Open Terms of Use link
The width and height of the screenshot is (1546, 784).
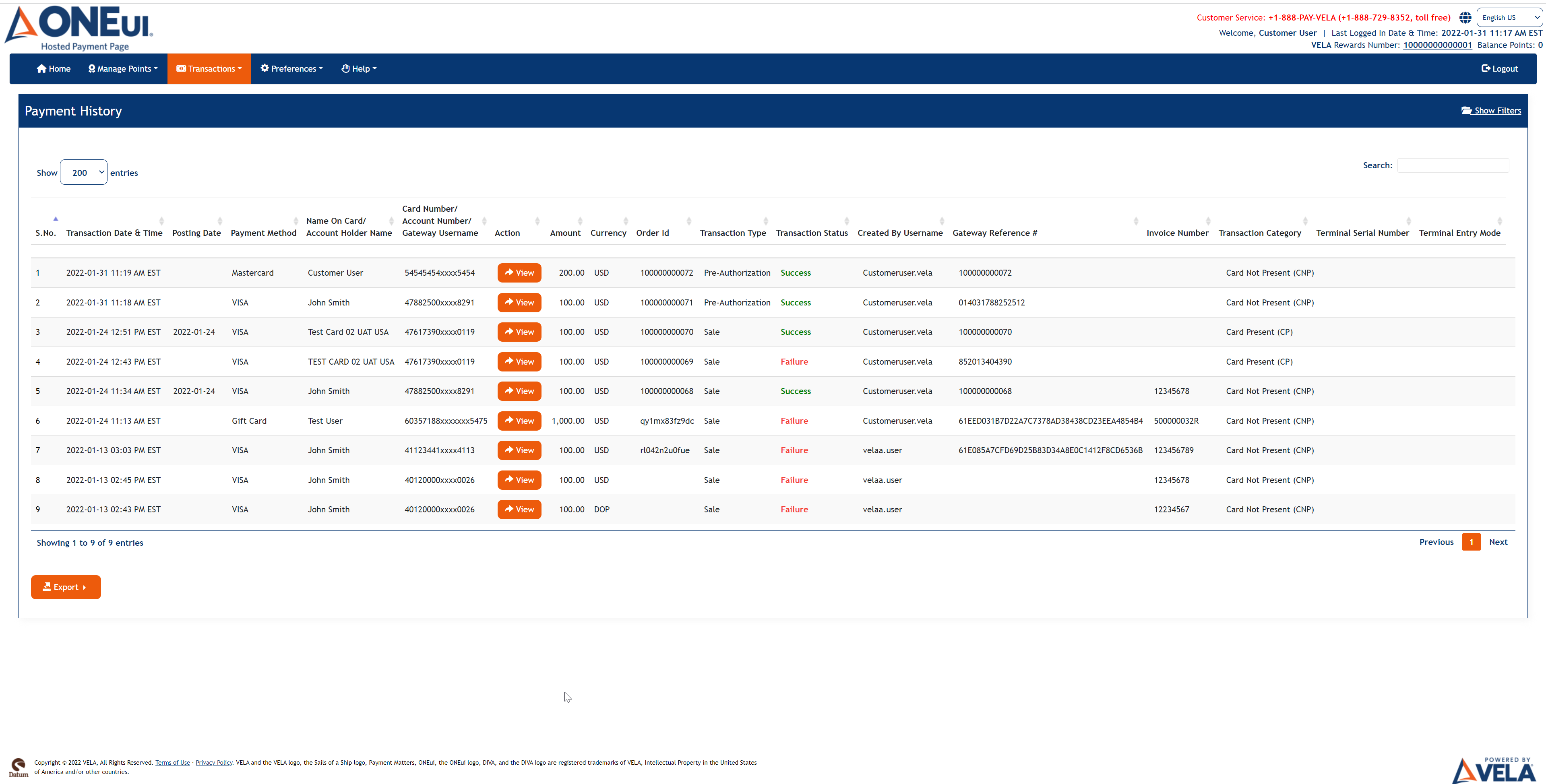[x=172, y=762]
